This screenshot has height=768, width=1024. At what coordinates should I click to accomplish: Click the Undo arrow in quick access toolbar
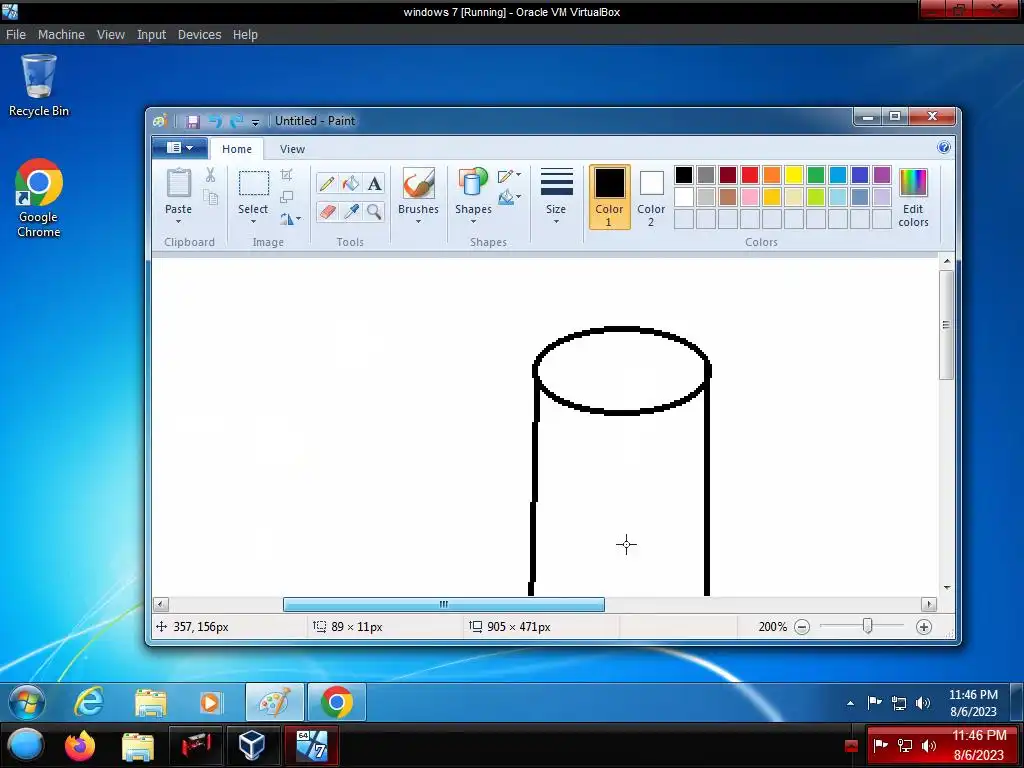(x=216, y=121)
